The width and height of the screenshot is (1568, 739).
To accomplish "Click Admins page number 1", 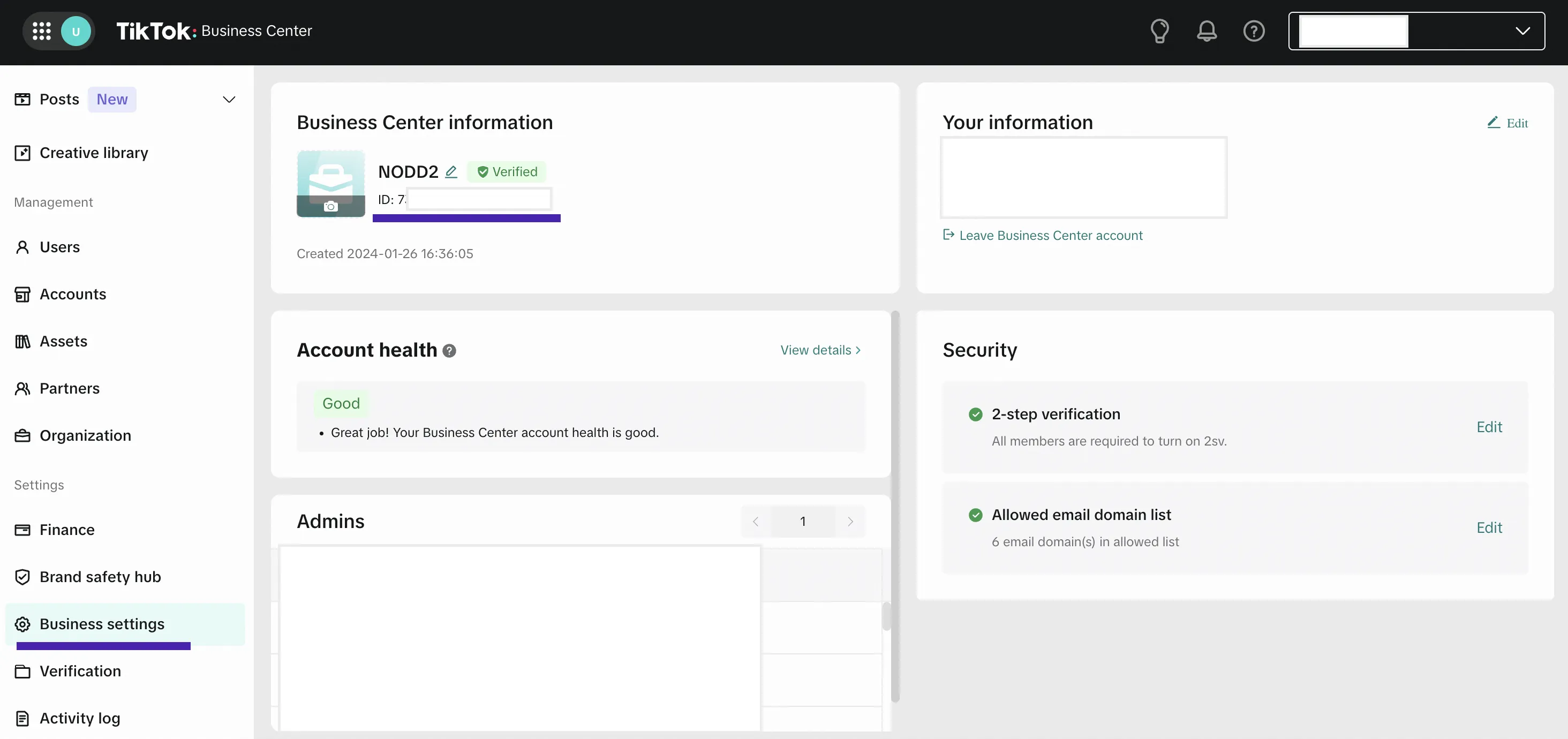I will click(803, 522).
